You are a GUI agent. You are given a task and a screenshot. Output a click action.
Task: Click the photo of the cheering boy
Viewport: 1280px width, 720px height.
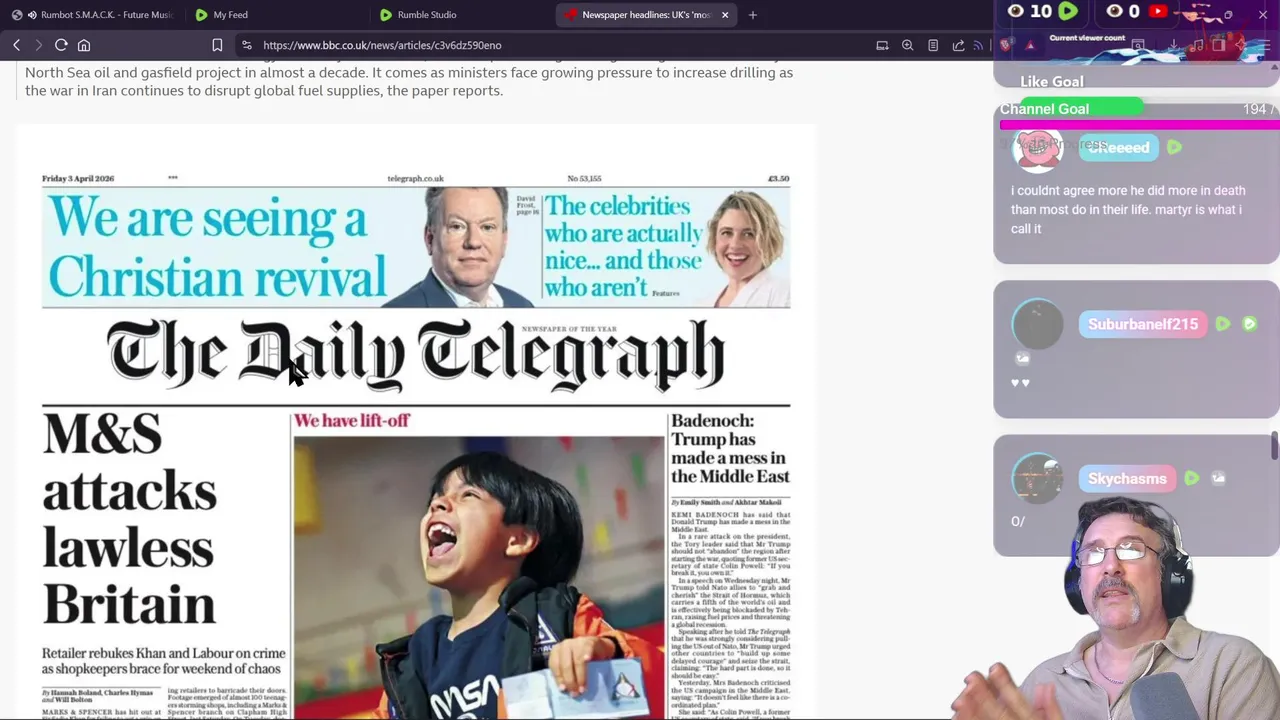coord(479,576)
